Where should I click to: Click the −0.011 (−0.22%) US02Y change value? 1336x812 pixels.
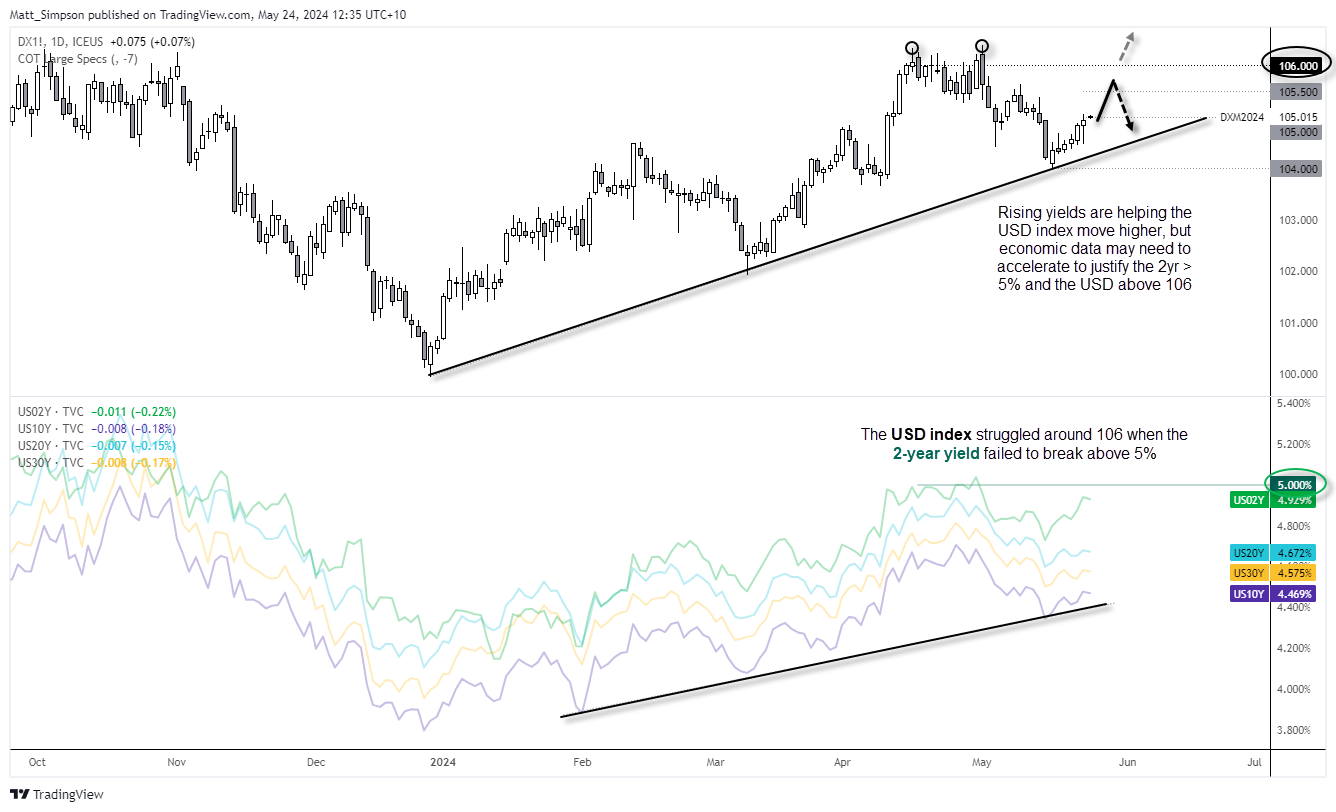point(133,412)
